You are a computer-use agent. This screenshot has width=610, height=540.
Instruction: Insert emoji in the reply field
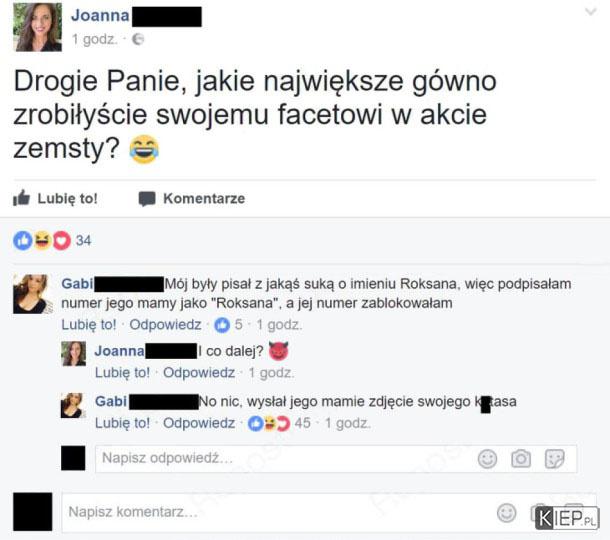click(487, 459)
